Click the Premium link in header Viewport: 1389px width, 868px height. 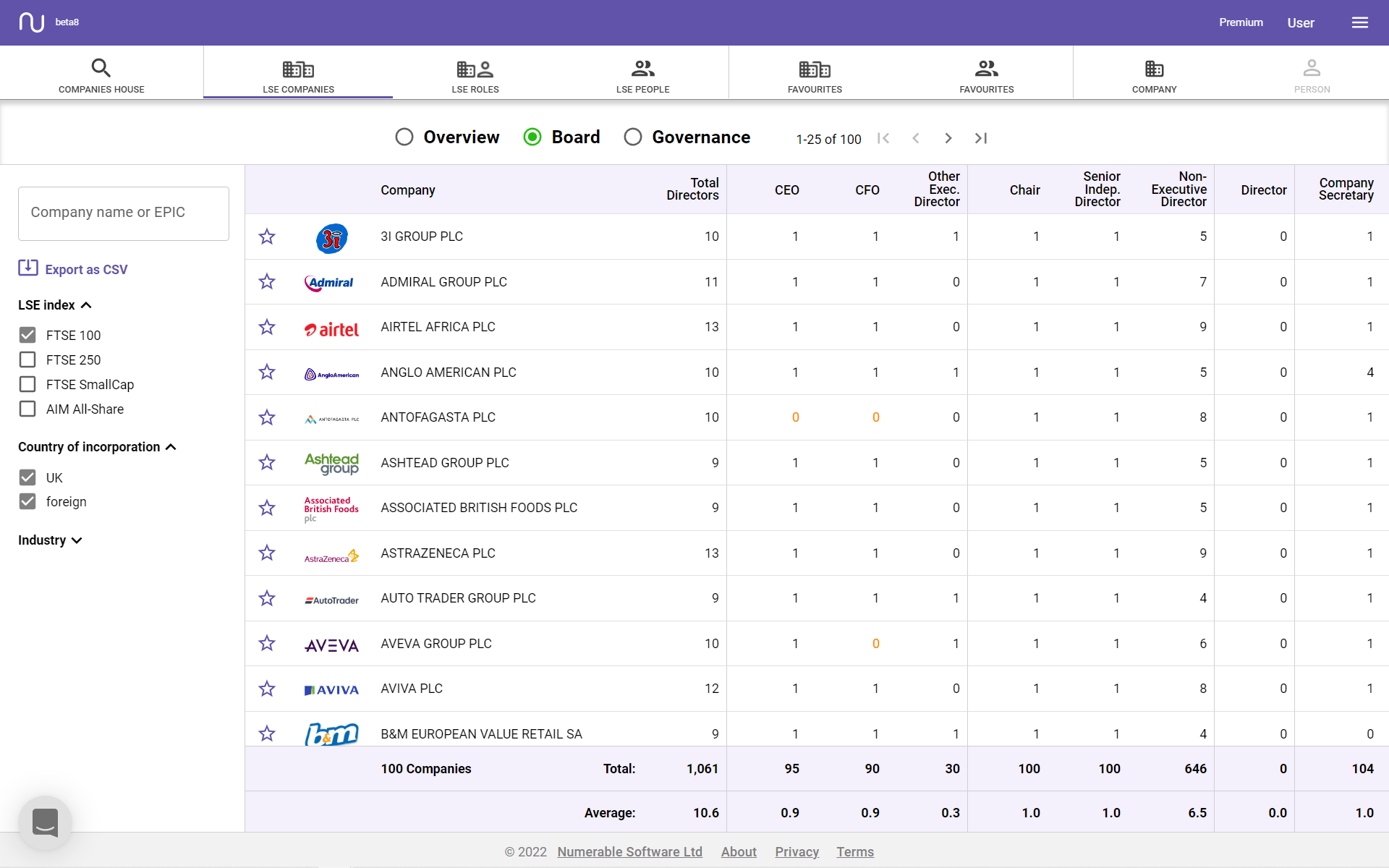click(x=1241, y=22)
